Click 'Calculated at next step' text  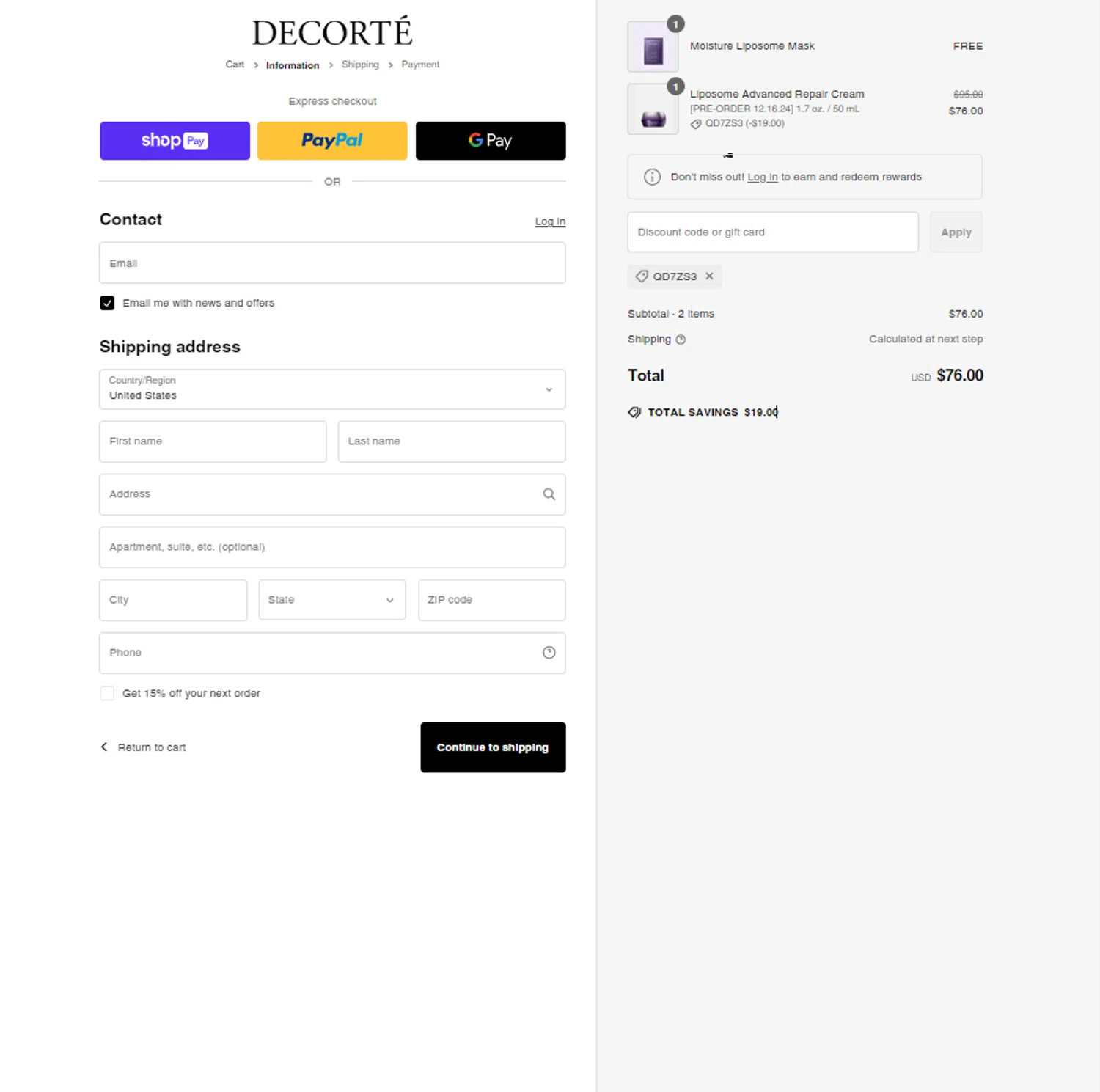click(x=925, y=340)
